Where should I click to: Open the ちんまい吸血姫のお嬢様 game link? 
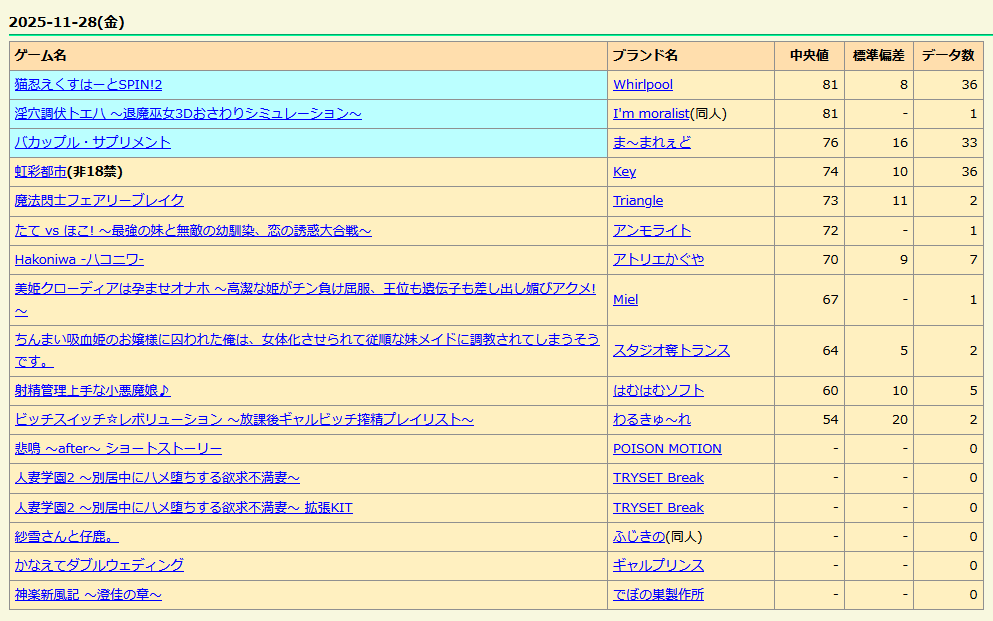(x=307, y=339)
